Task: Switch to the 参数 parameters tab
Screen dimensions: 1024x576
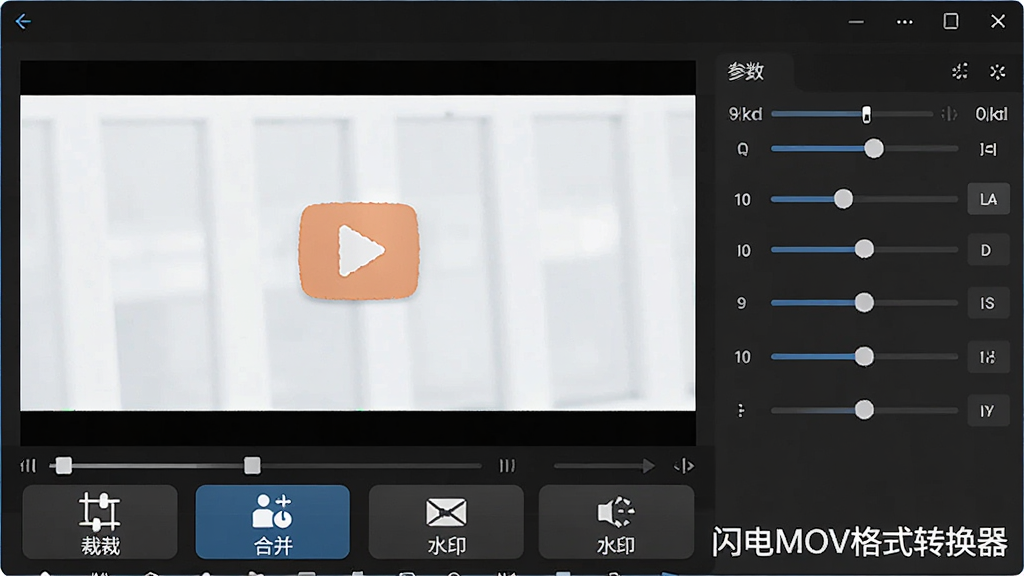Action: [x=746, y=71]
